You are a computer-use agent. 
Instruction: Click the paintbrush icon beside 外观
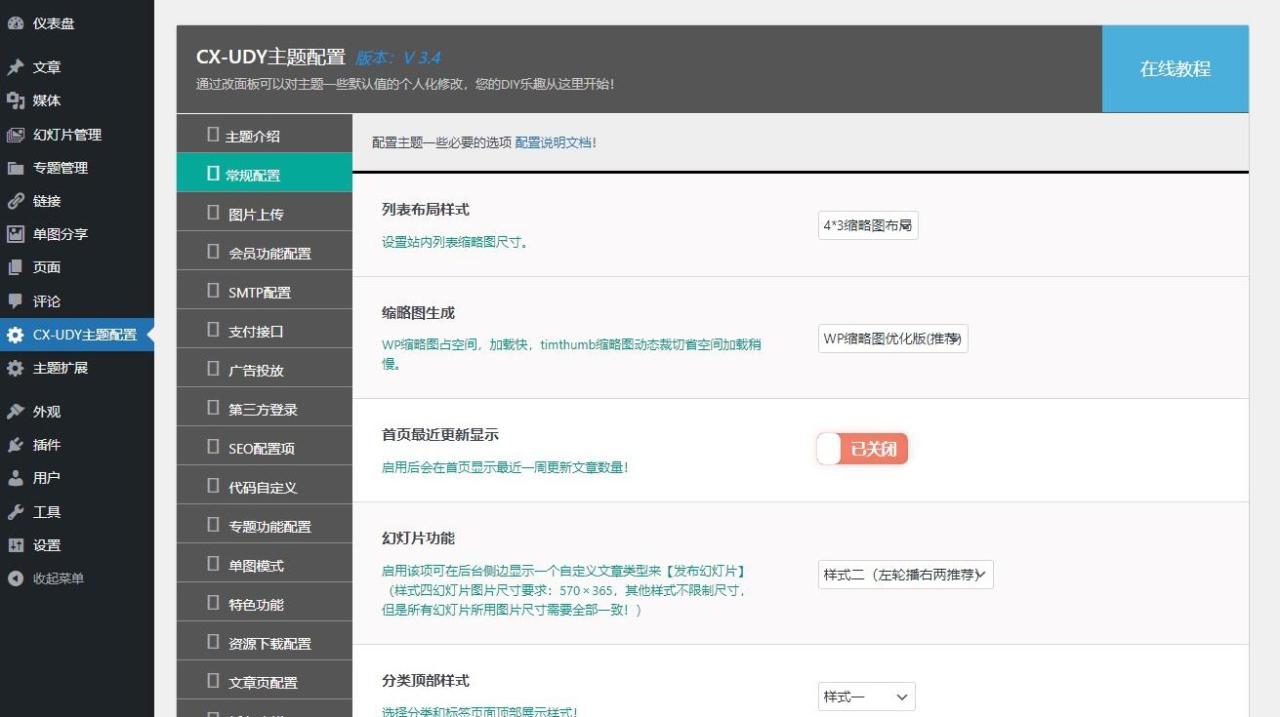point(15,411)
